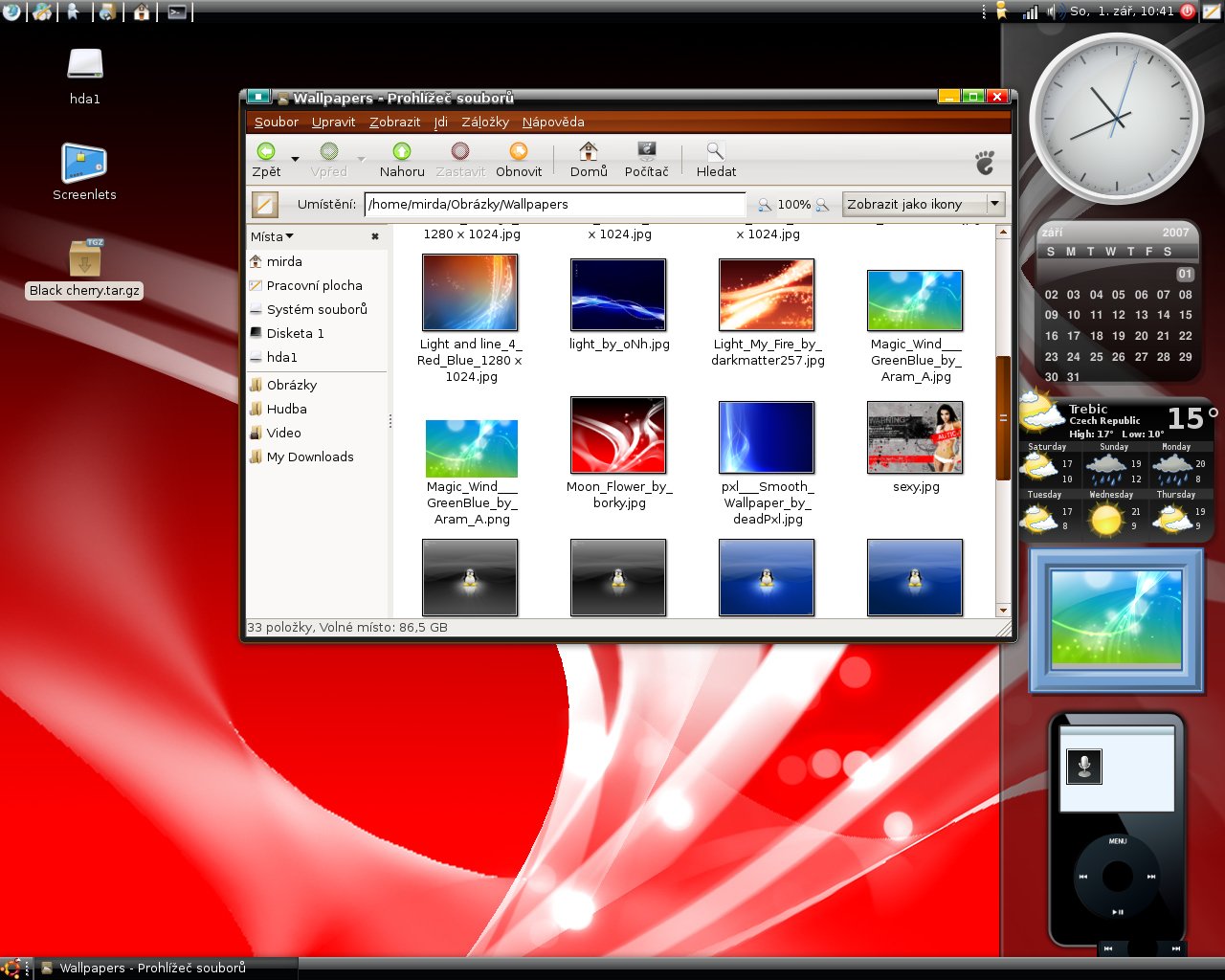
Task: Click the picture frame screenlet
Action: pyautogui.click(x=1116, y=620)
